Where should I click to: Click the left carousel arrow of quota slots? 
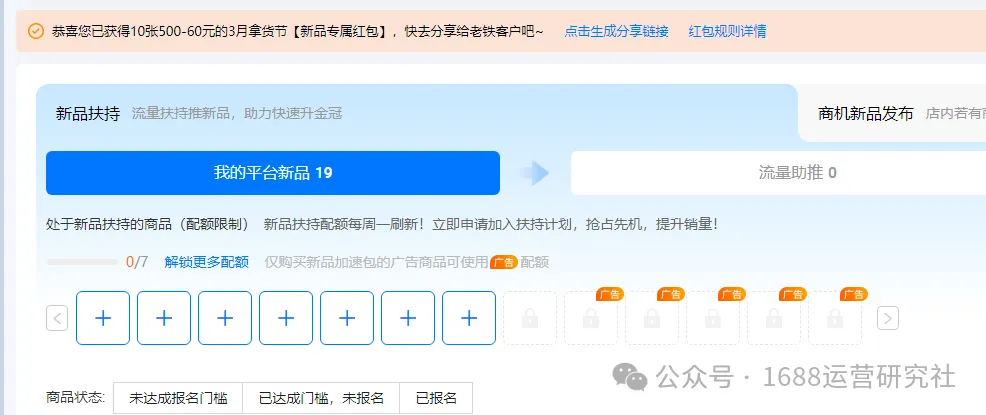pyautogui.click(x=57, y=318)
